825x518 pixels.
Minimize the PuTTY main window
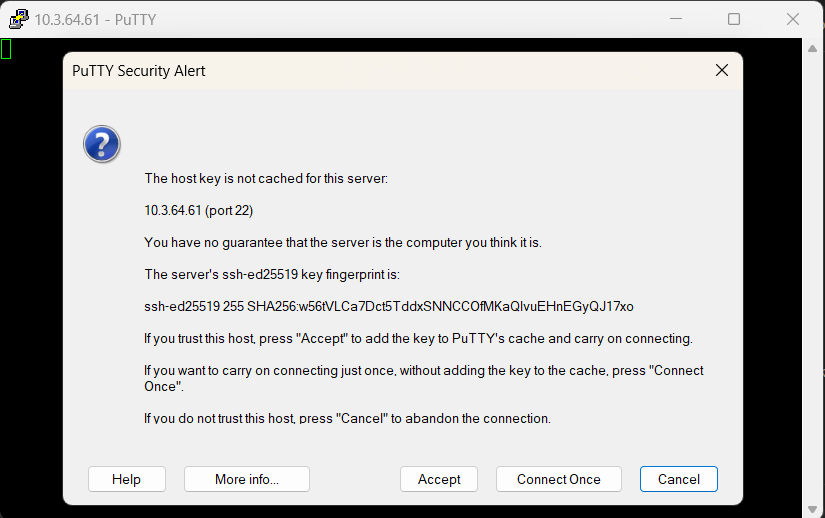coord(675,19)
